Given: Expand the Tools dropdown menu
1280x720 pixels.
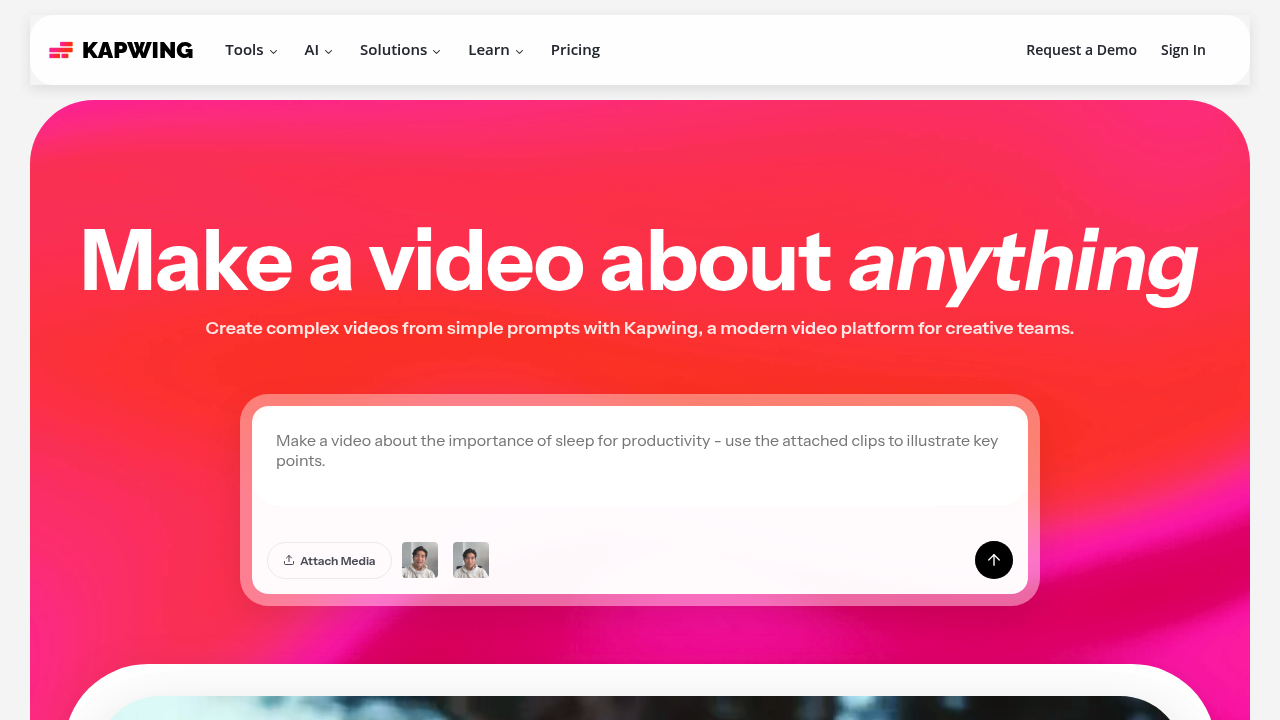Looking at the screenshot, I should coord(250,50).
